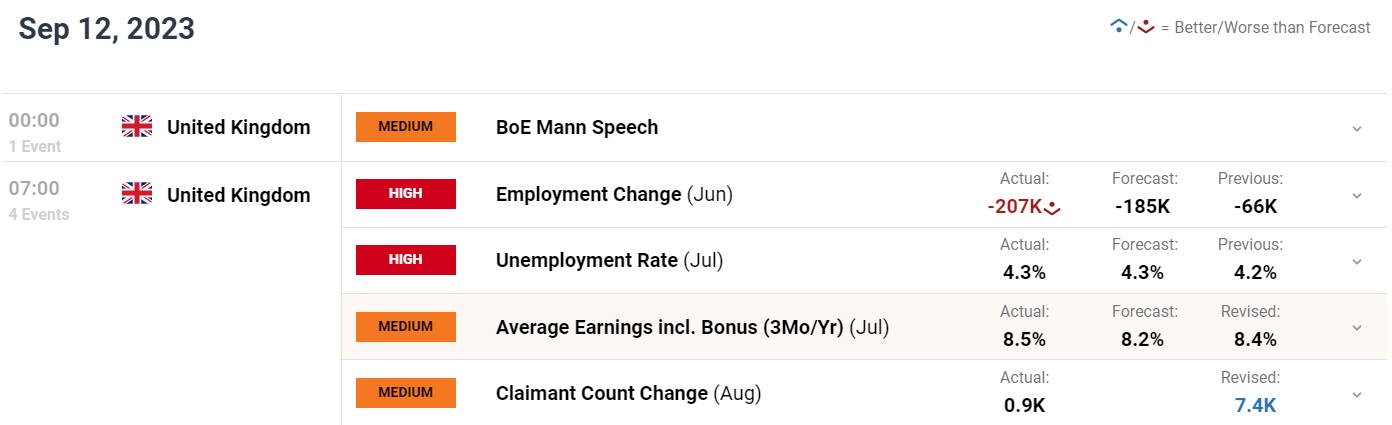Image resolution: width=1392 pixels, height=425 pixels.
Task: Expand the Claimant Count Change chevron
Action: pos(1357,393)
